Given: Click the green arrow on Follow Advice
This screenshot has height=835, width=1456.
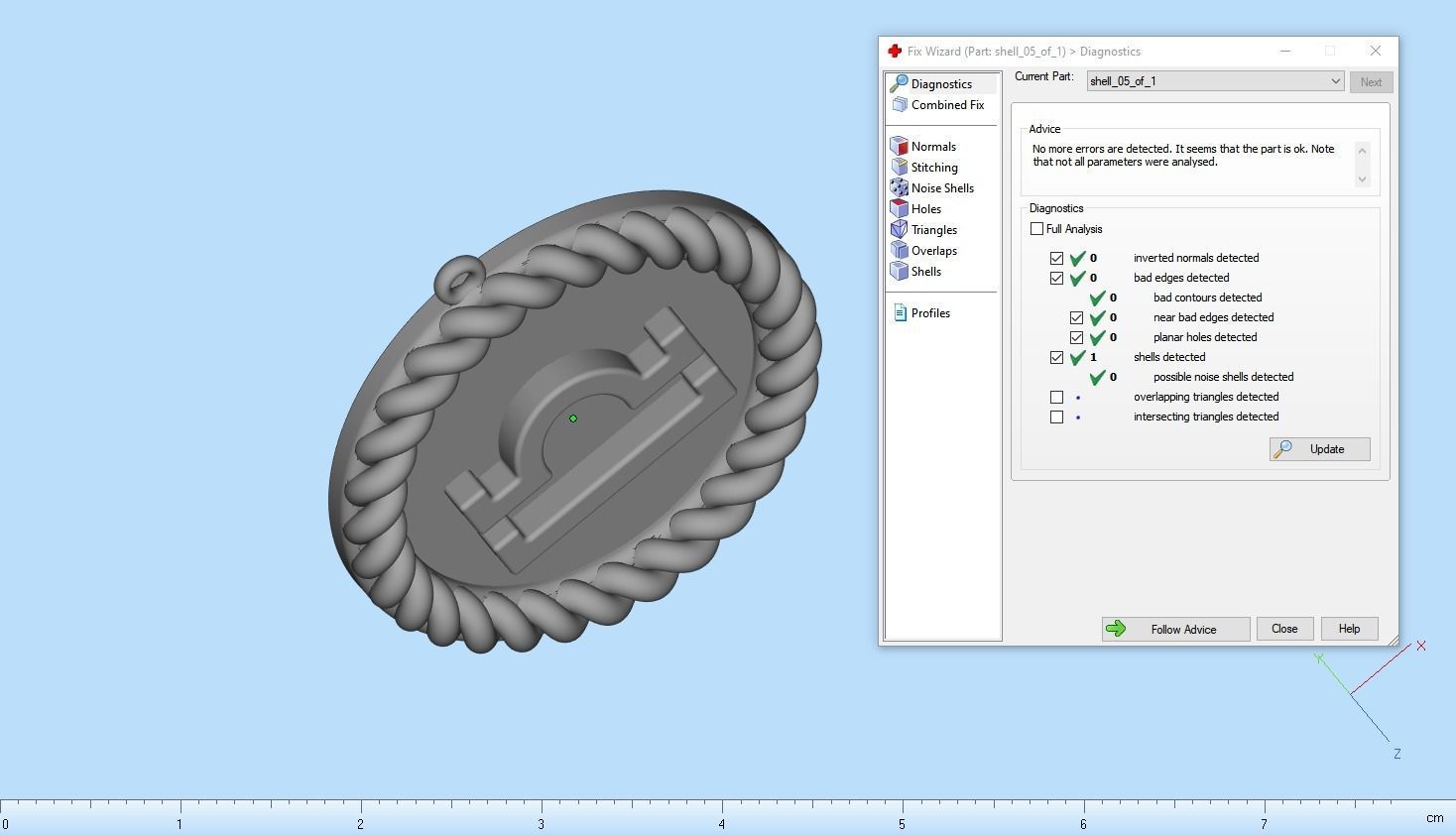Looking at the screenshot, I should coord(1116,629).
